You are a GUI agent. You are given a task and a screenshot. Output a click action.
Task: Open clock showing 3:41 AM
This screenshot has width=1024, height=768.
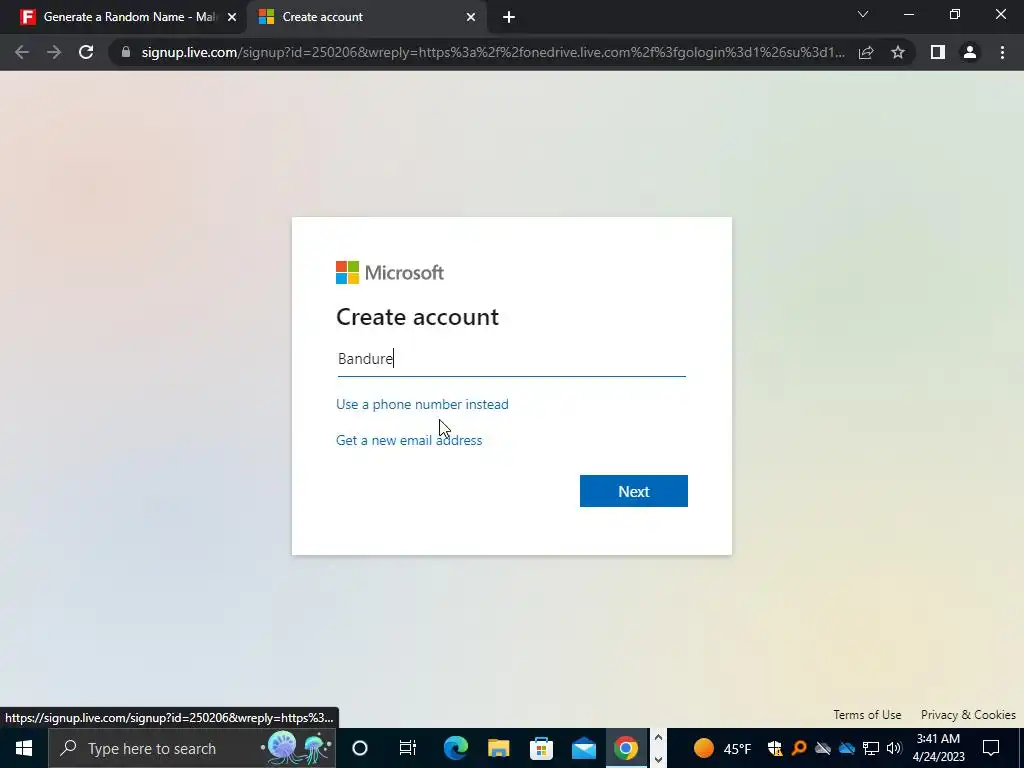[938, 748]
